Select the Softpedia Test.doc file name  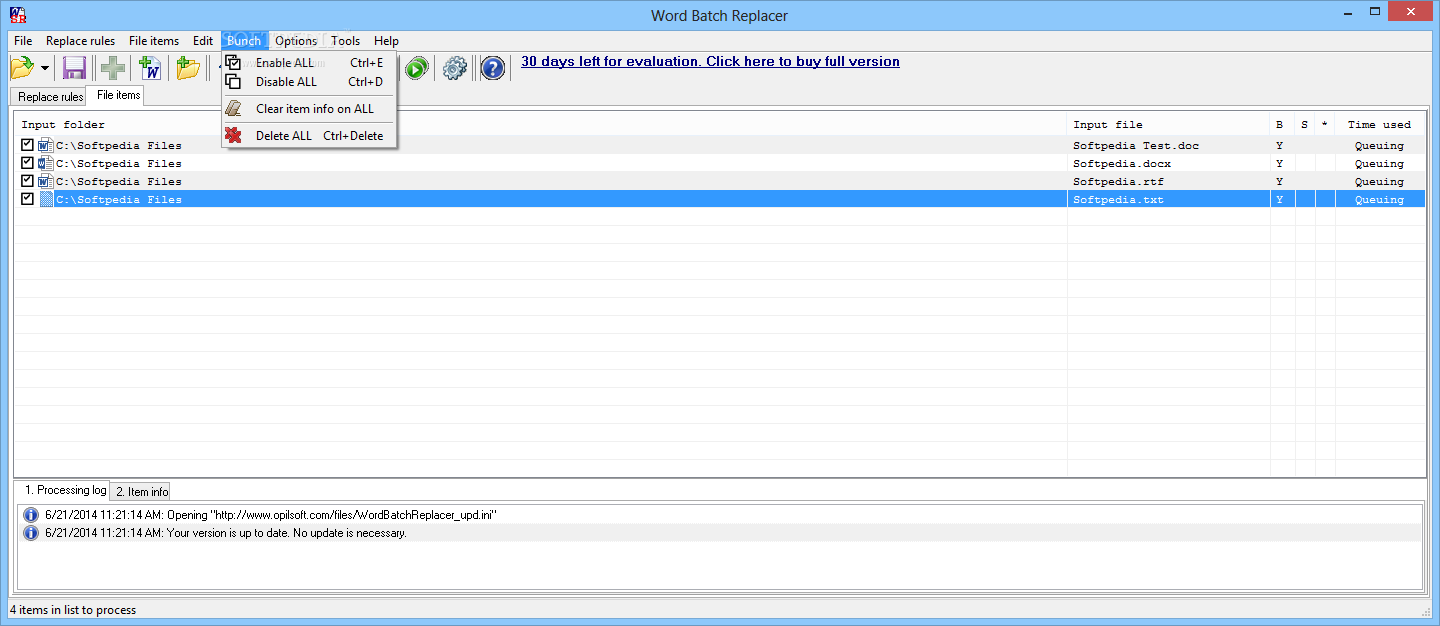[1136, 146]
